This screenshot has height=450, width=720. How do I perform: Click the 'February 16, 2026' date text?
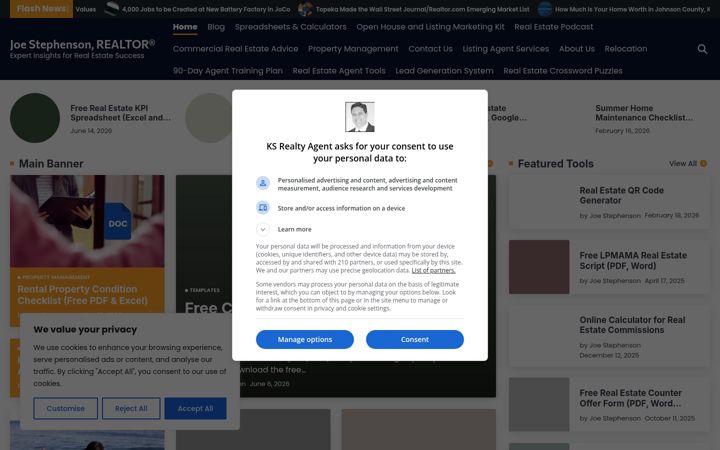[622, 131]
